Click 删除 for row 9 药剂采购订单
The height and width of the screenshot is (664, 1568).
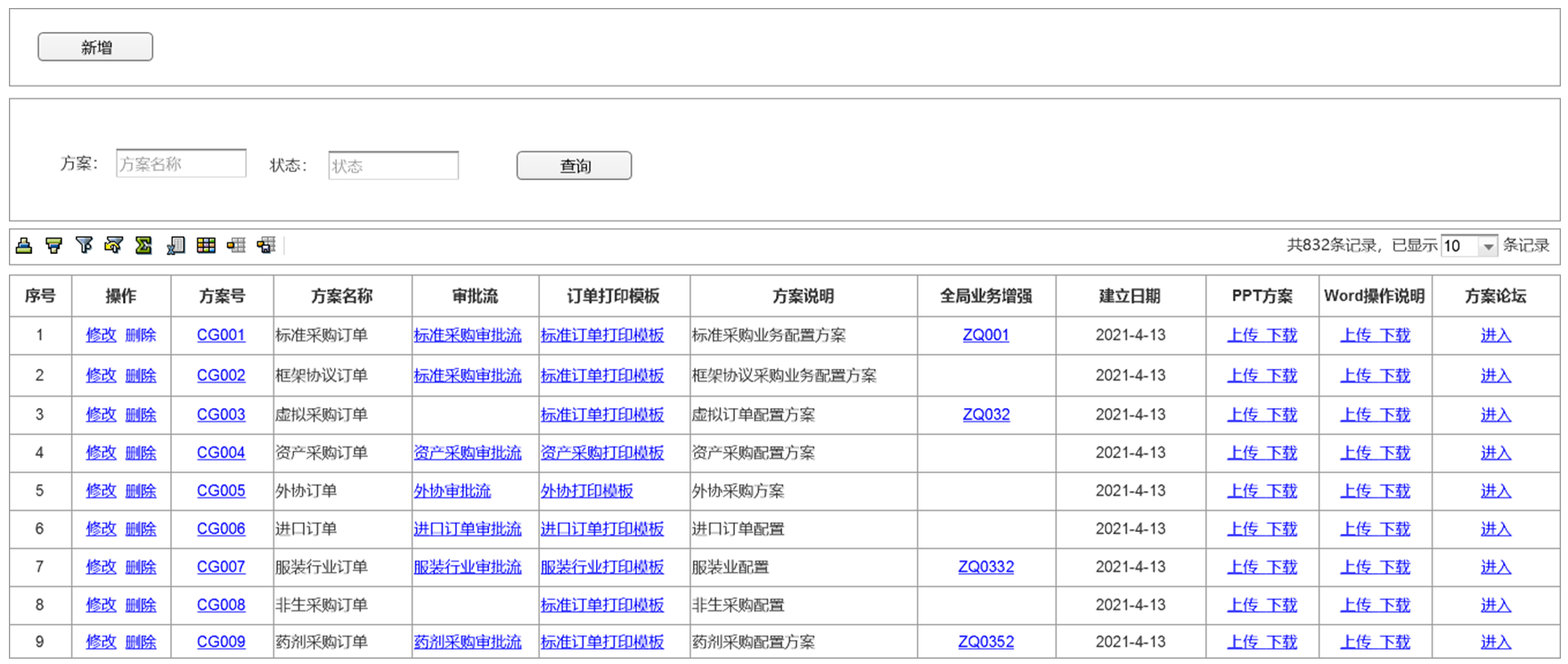(x=141, y=642)
